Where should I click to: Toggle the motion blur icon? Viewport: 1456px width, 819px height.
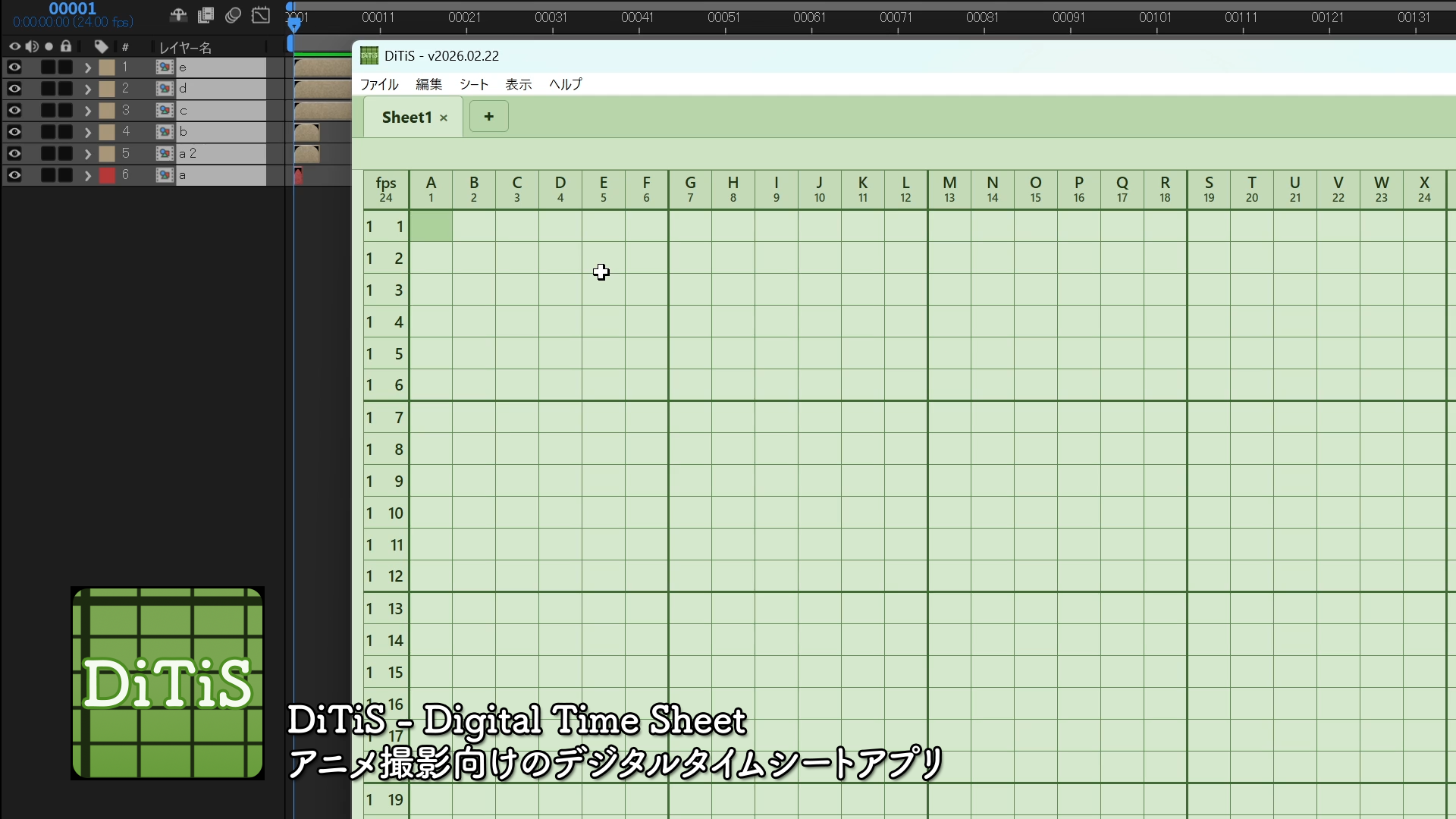coord(234,15)
